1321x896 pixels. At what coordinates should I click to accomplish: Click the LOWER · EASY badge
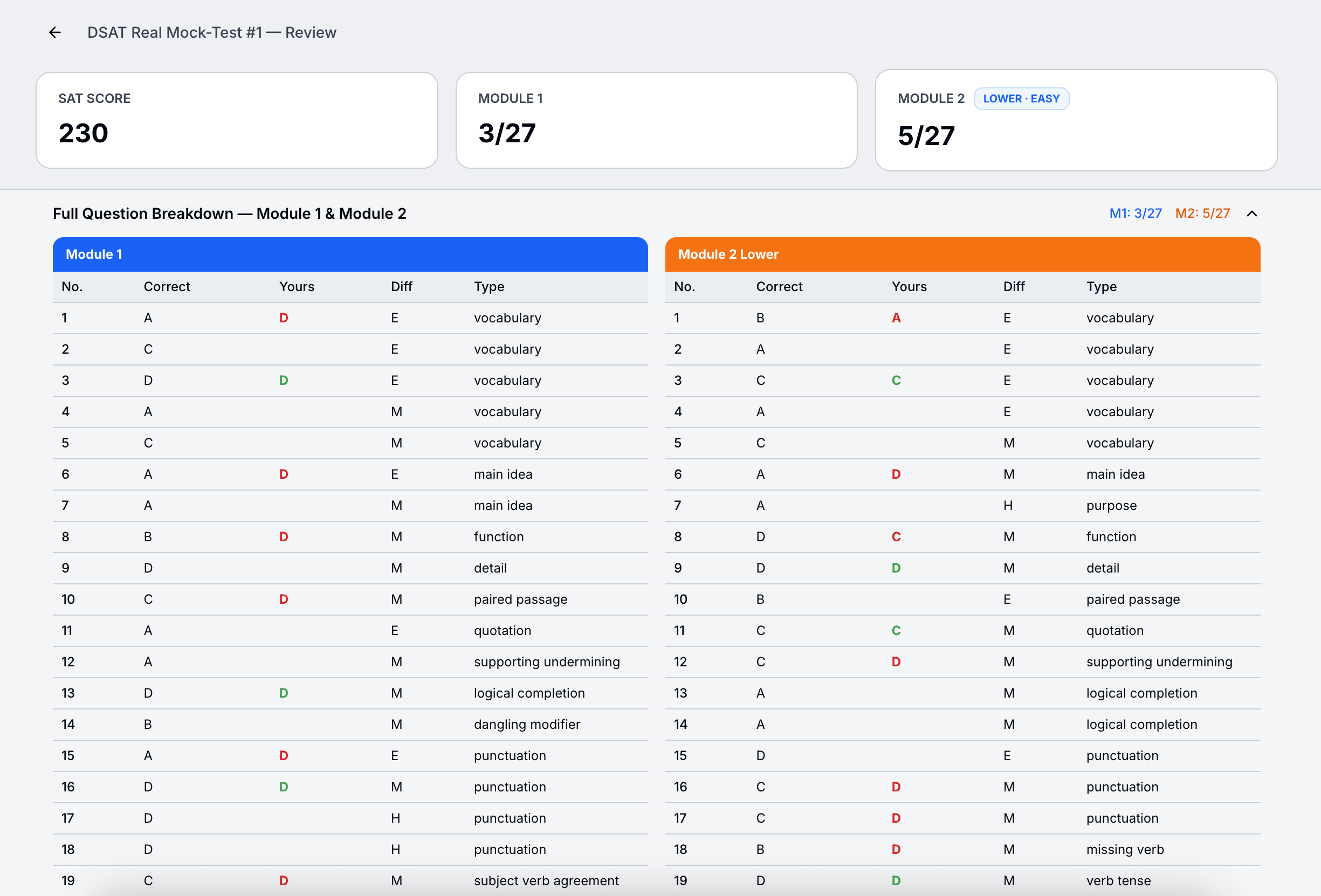[1021, 99]
